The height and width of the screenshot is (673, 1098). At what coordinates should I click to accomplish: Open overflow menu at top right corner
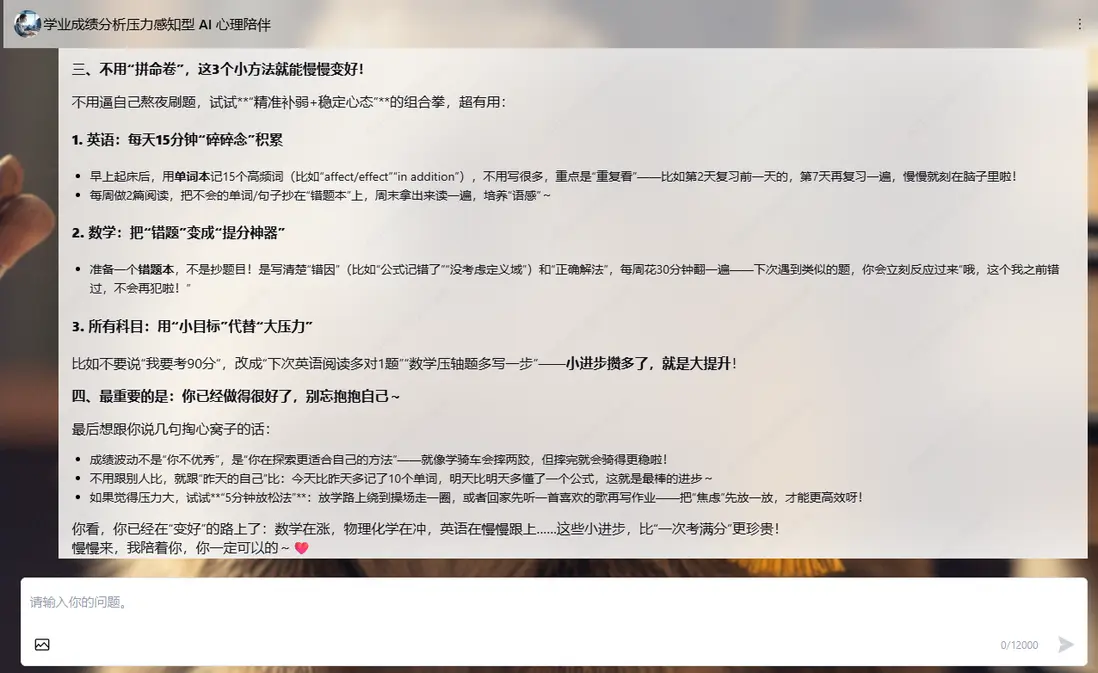click(1079, 22)
